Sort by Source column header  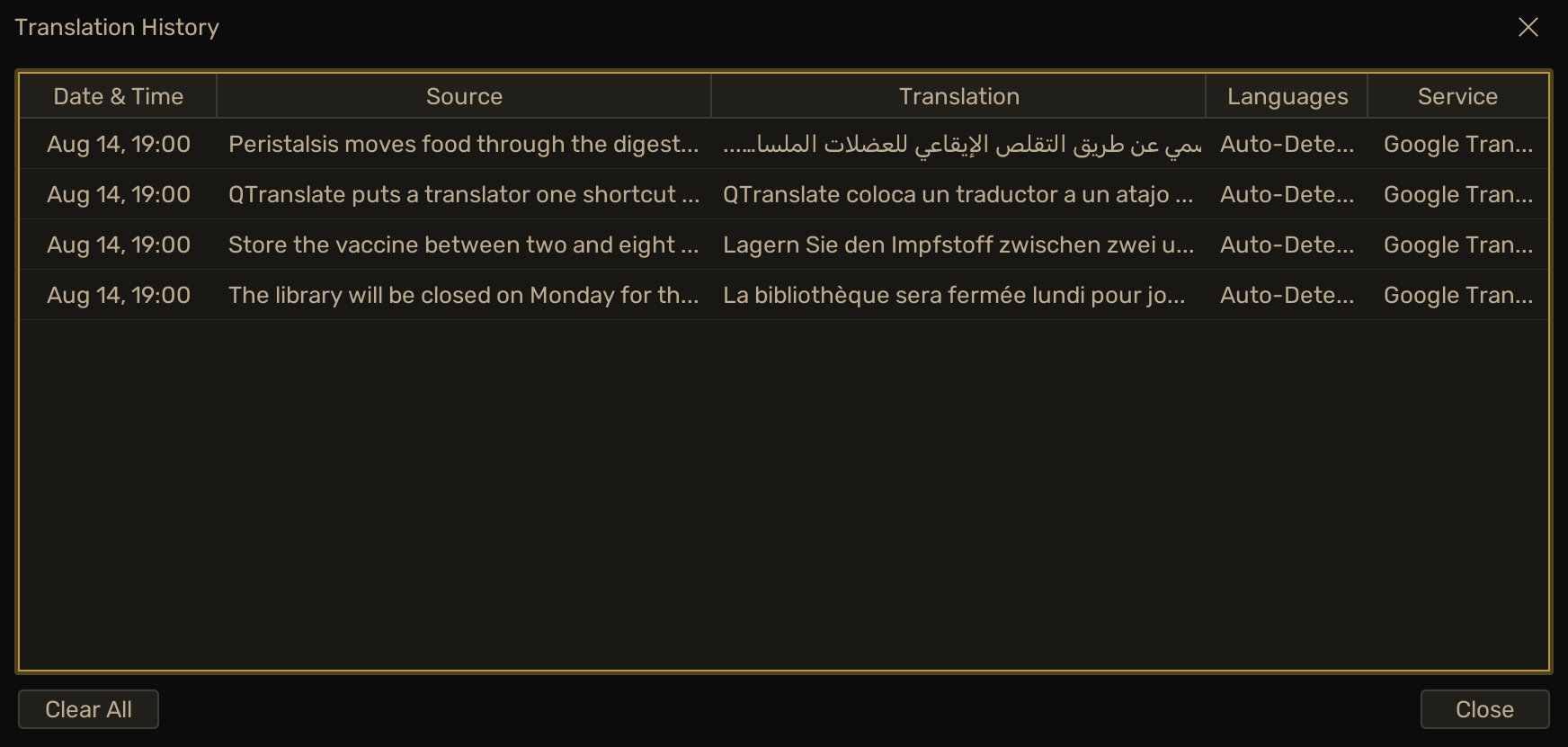coord(464,96)
